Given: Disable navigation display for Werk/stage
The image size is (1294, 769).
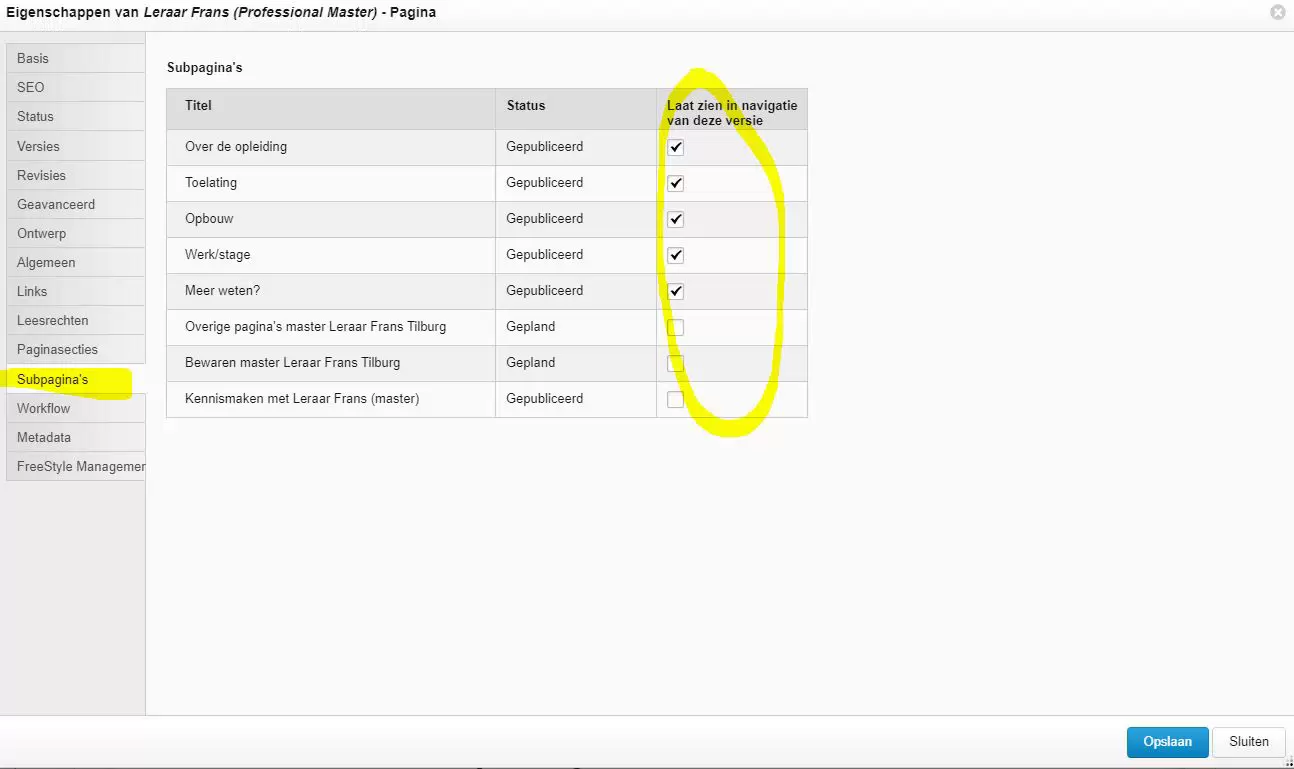Looking at the screenshot, I should tap(676, 255).
